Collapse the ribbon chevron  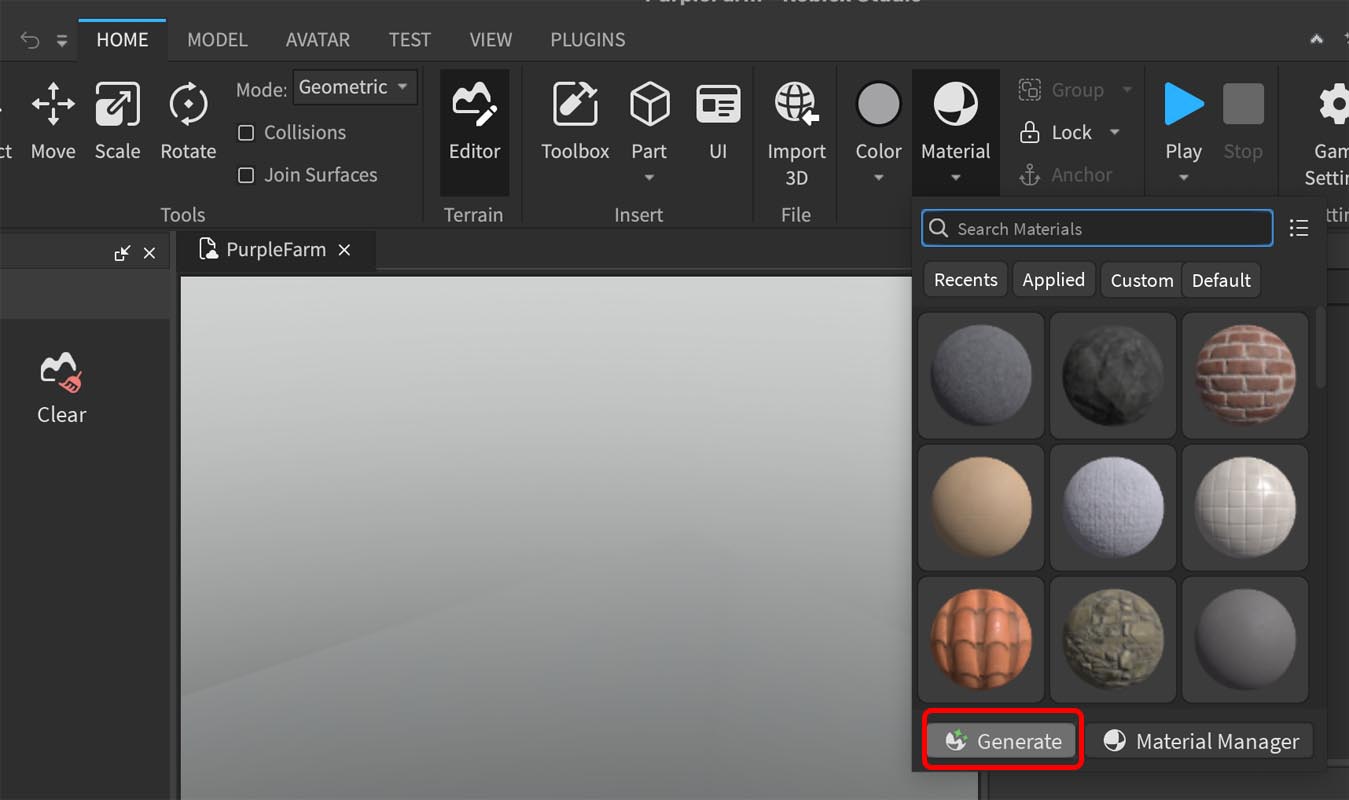click(1317, 39)
